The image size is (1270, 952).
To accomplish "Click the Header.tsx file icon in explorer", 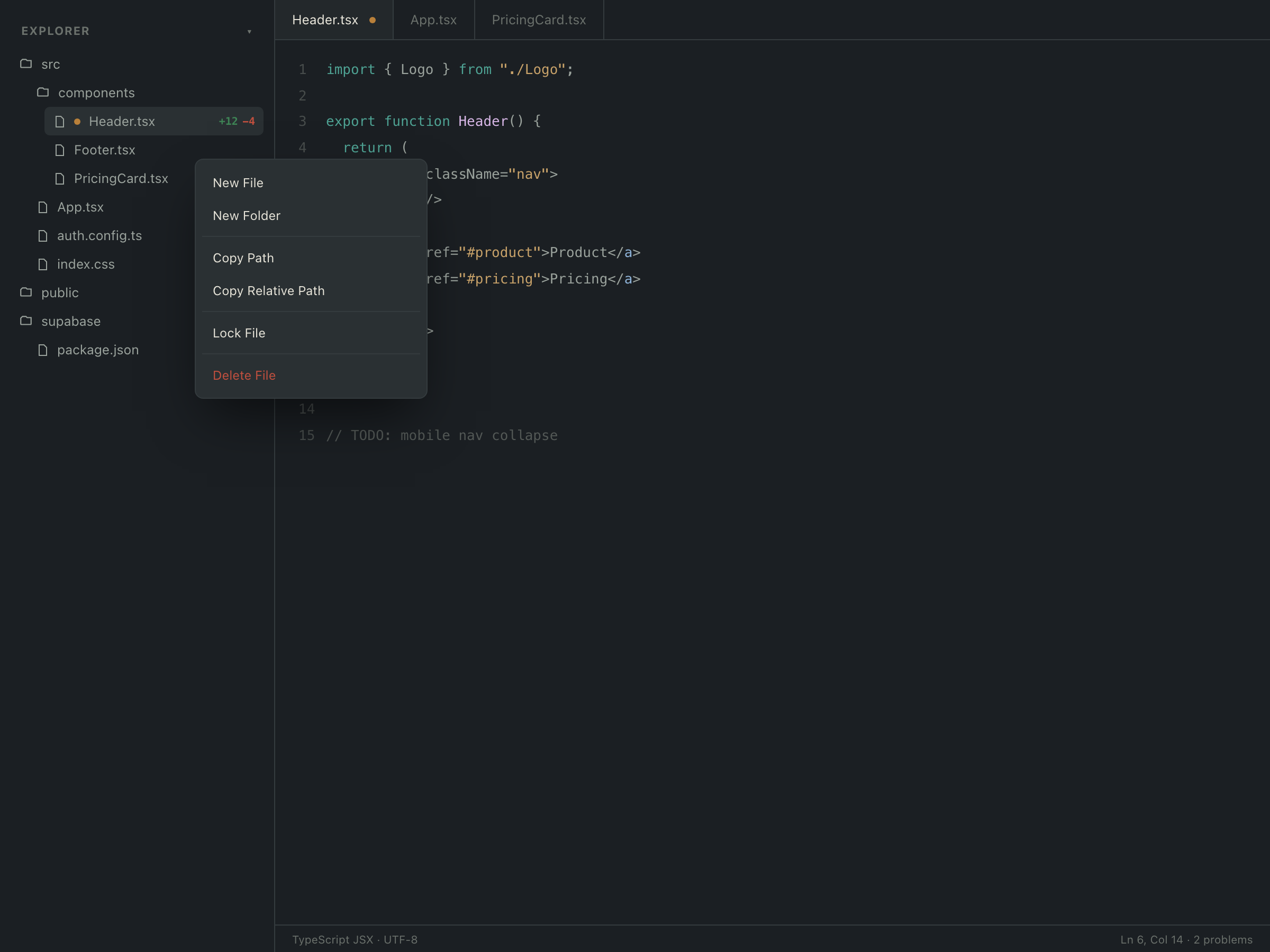I will click(60, 121).
